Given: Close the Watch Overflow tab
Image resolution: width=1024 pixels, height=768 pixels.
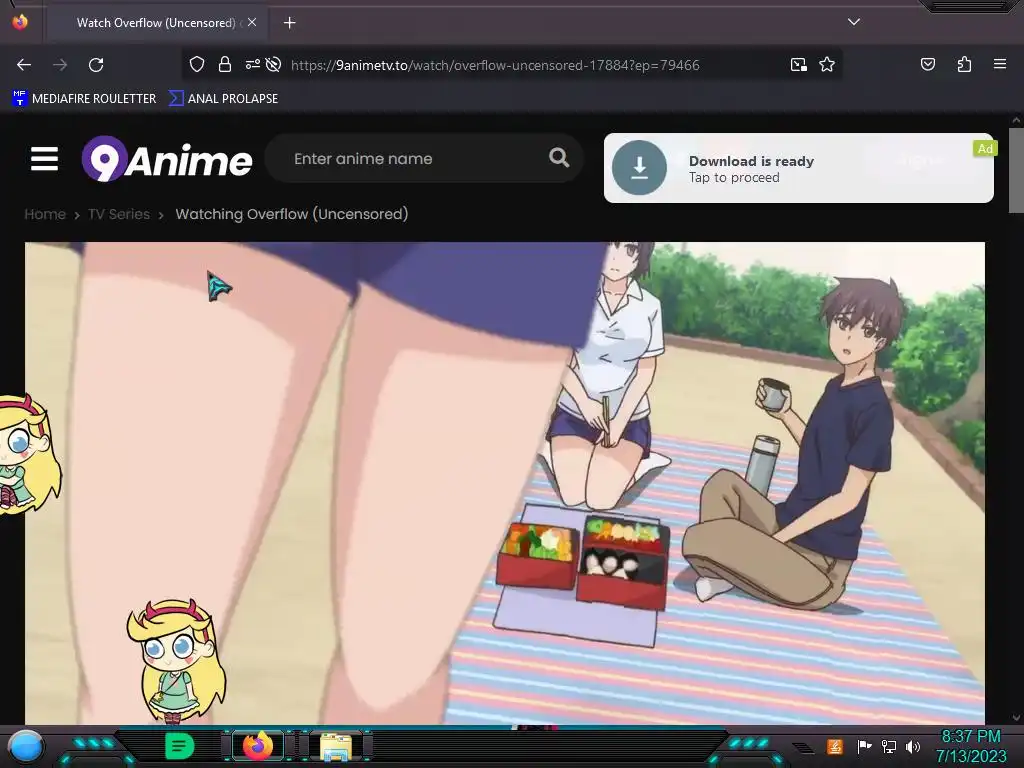Looking at the screenshot, I should [x=251, y=22].
